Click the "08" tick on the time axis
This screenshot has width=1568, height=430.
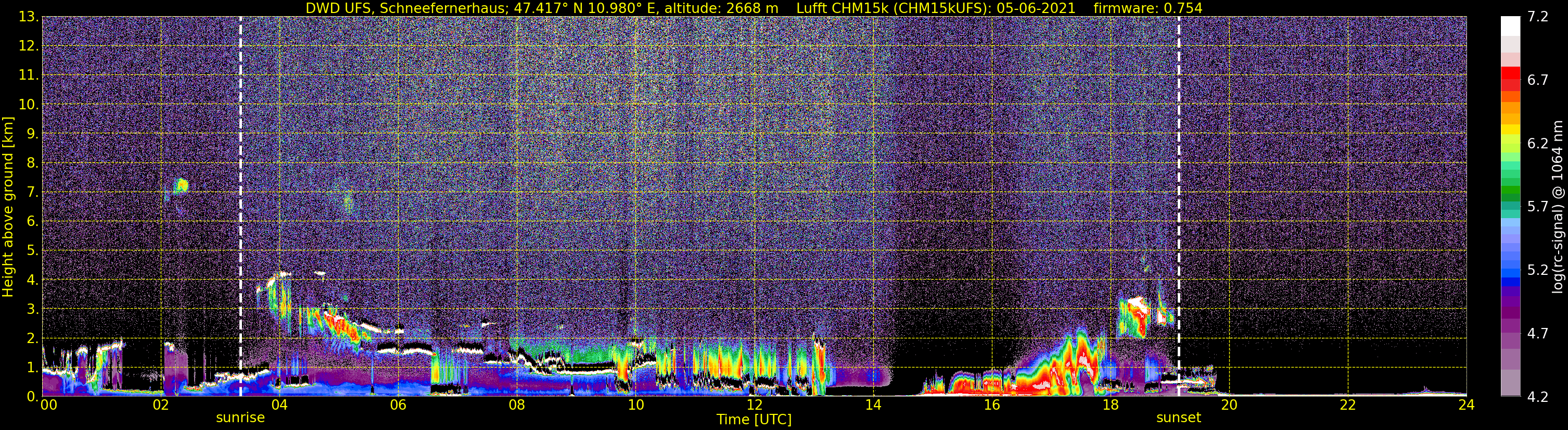pyautogui.click(x=517, y=406)
